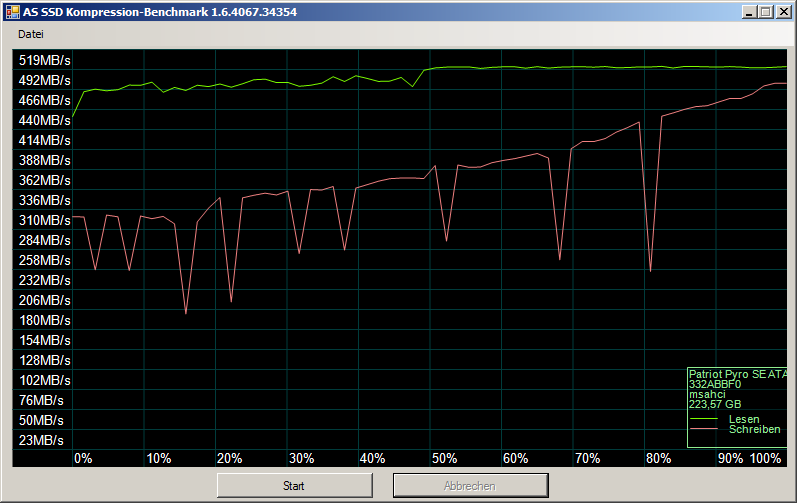Click the 362MB/s axis label

pos(44,180)
